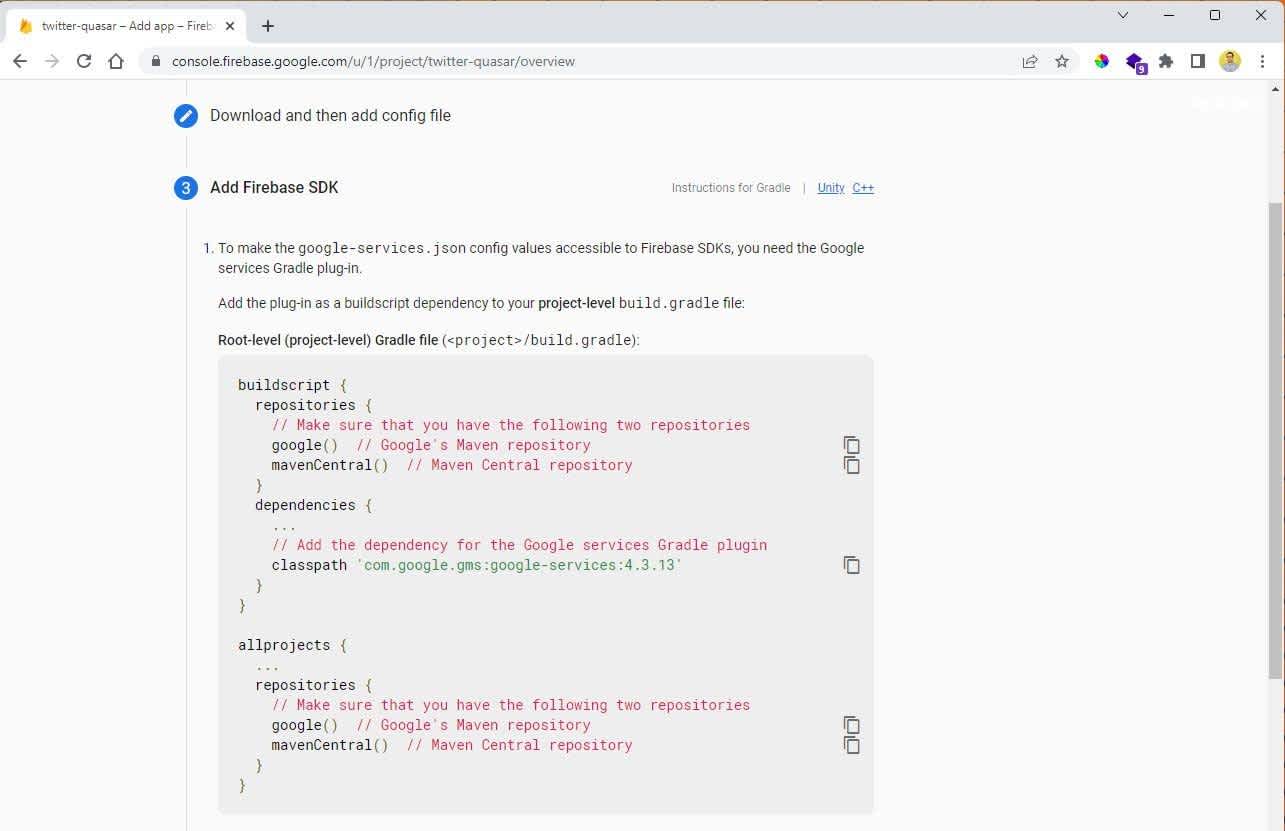Click the 'buildscript {' code line
Image resolution: width=1285 pixels, height=831 pixels.
click(x=292, y=385)
